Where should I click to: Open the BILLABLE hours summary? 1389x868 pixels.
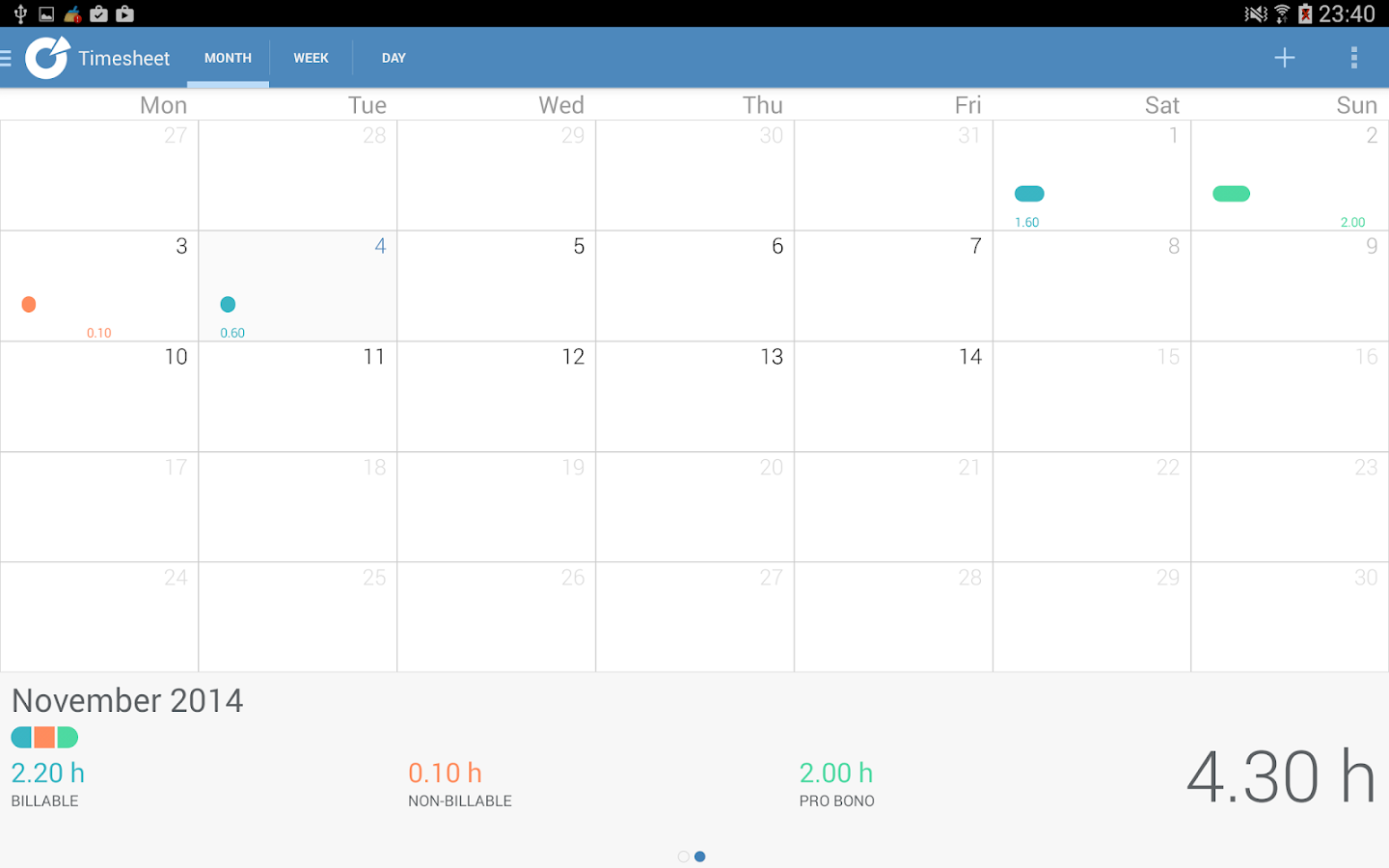[46, 783]
